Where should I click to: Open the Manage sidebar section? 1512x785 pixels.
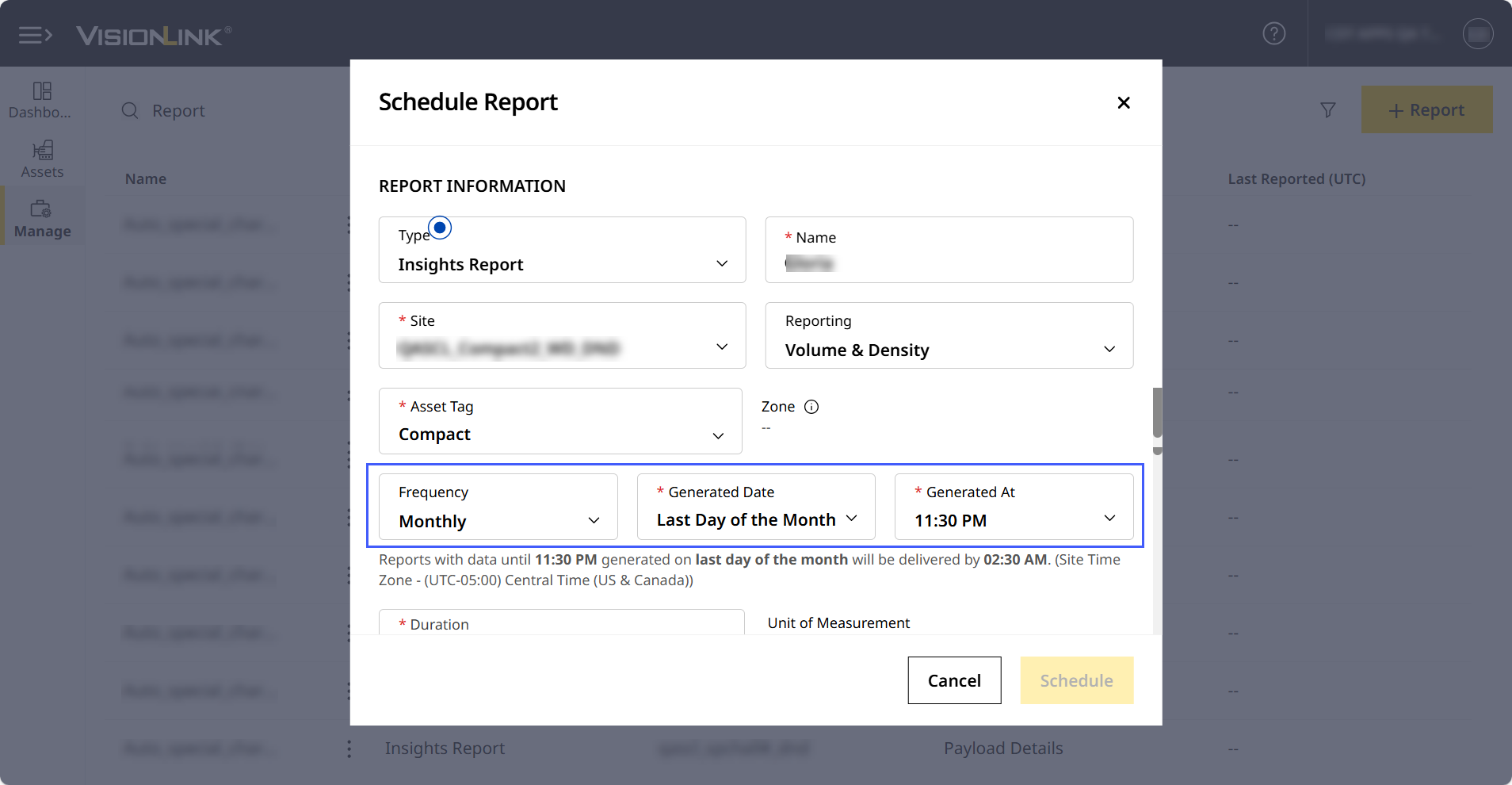tap(42, 219)
